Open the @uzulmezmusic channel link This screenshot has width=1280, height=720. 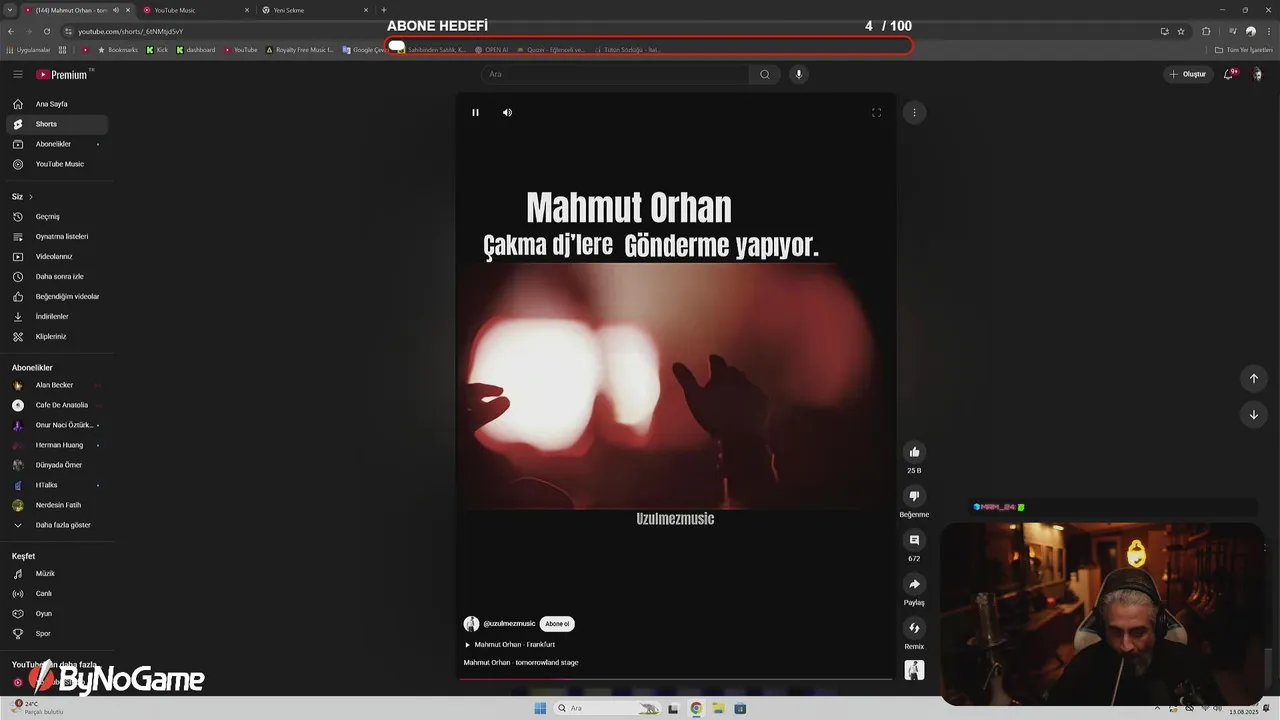tap(509, 624)
